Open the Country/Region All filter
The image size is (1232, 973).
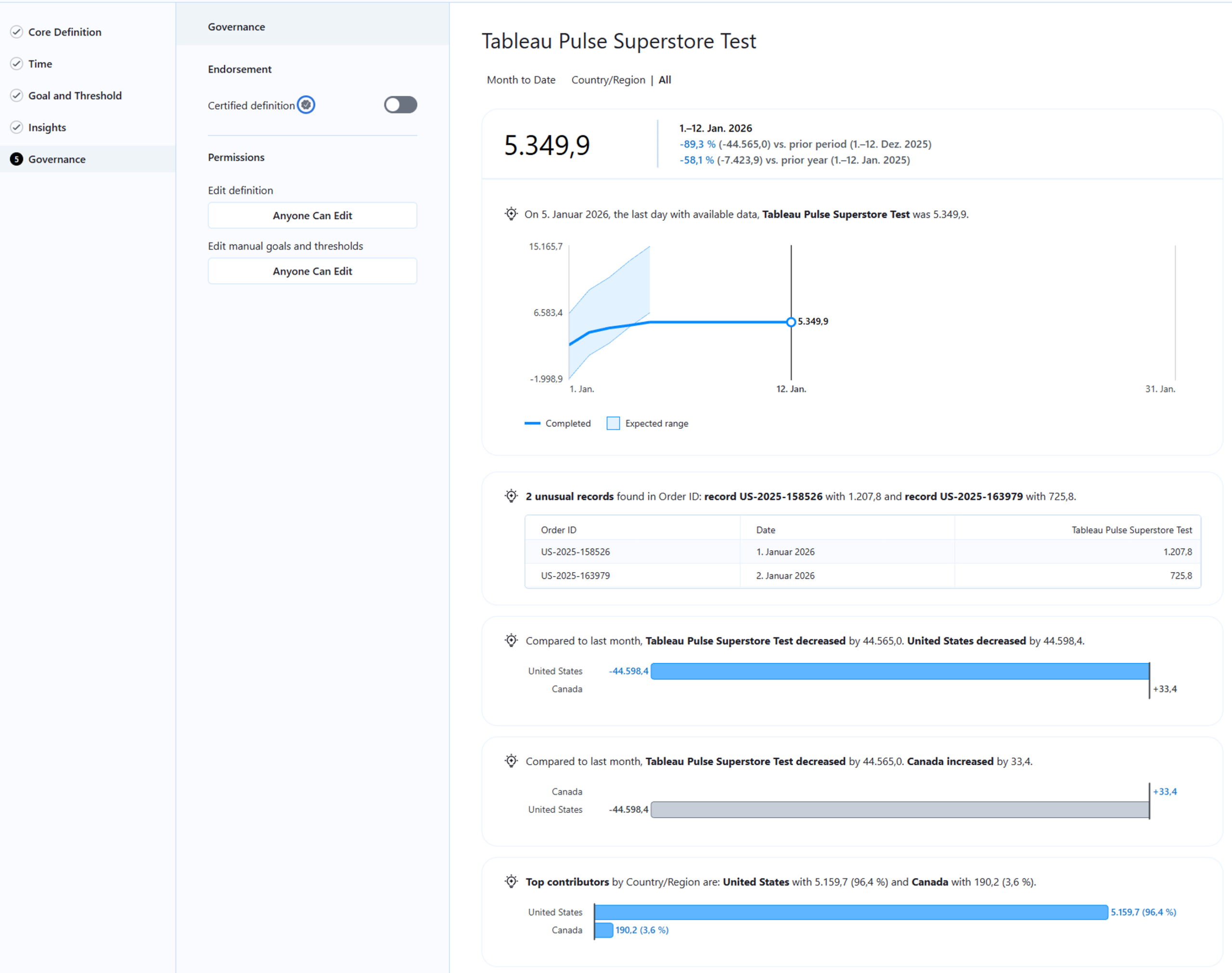(621, 80)
